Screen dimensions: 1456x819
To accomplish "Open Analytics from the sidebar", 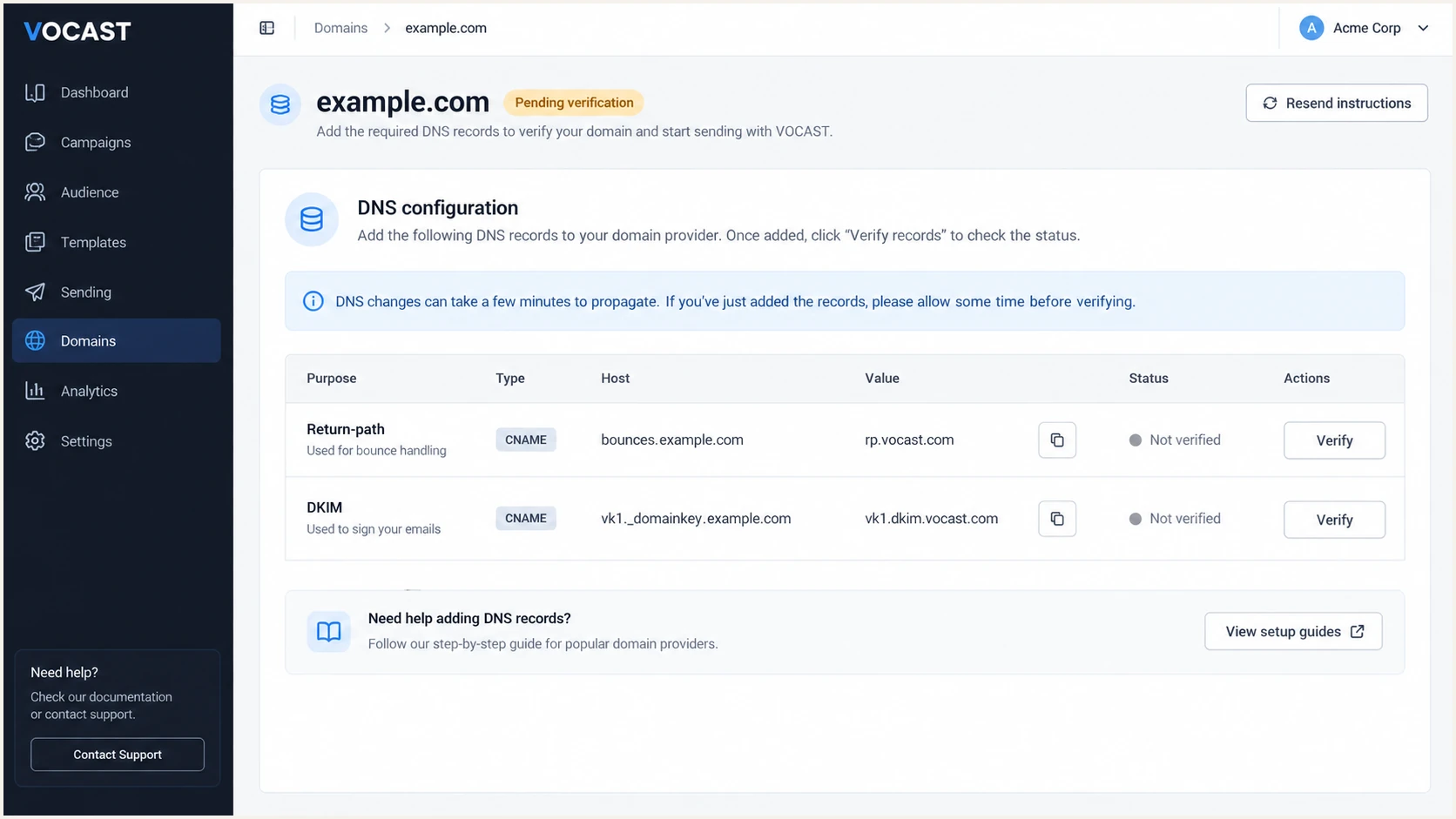I will [116, 391].
